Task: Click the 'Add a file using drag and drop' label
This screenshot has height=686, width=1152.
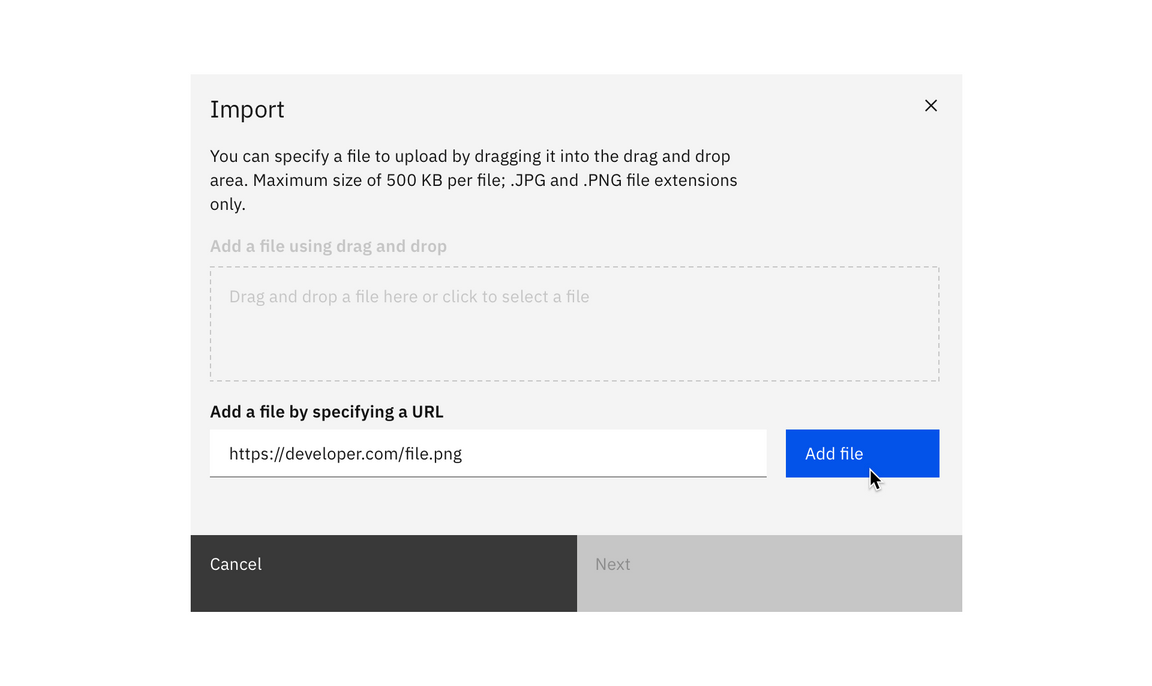Action: coord(328,246)
